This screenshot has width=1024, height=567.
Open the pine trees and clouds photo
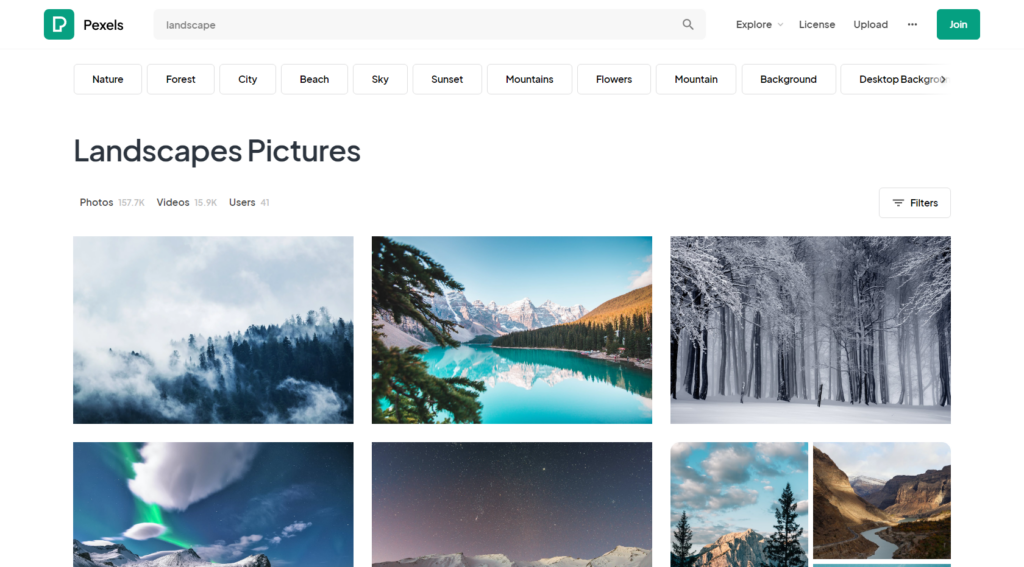coord(739,504)
